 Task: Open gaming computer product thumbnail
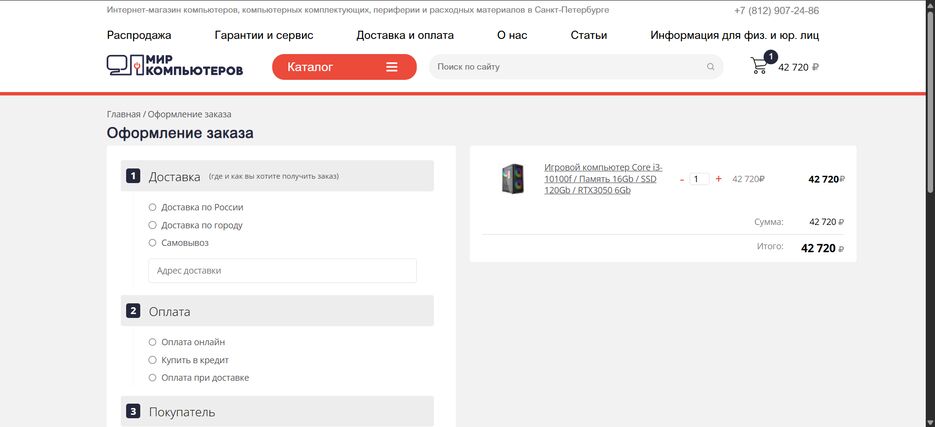(x=512, y=179)
